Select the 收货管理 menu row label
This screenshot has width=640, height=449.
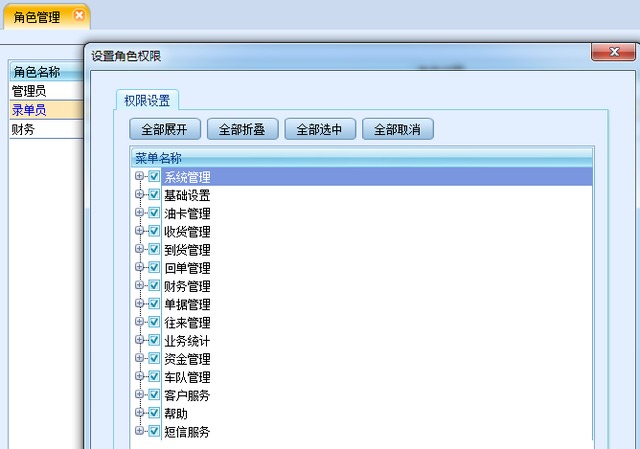coord(187,231)
